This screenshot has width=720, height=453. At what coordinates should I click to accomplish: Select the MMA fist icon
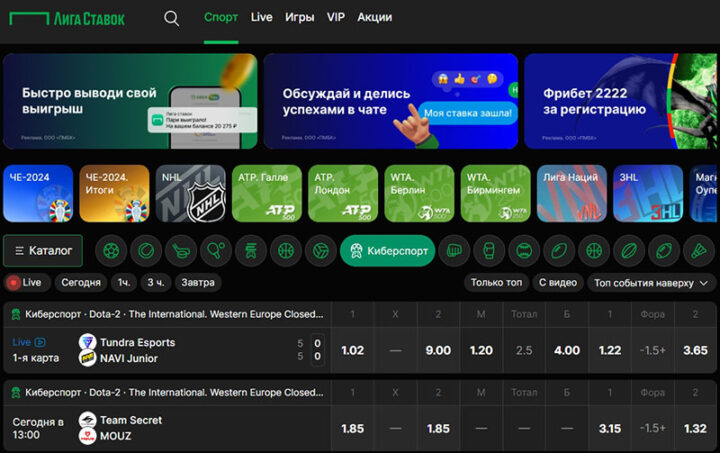click(454, 251)
